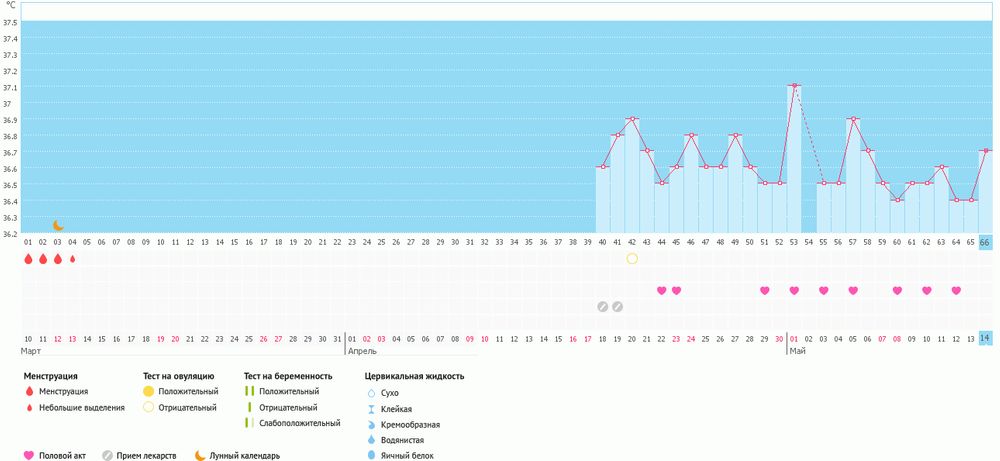Viewport: 1000px width, 461px height.
Task: Select the 37.1 peak temperature point on day 53
Action: tap(794, 86)
